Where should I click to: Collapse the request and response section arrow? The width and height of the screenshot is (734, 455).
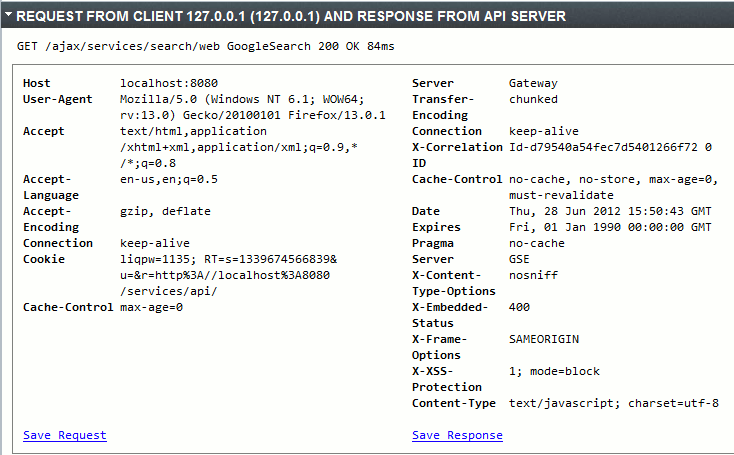tap(8, 15)
